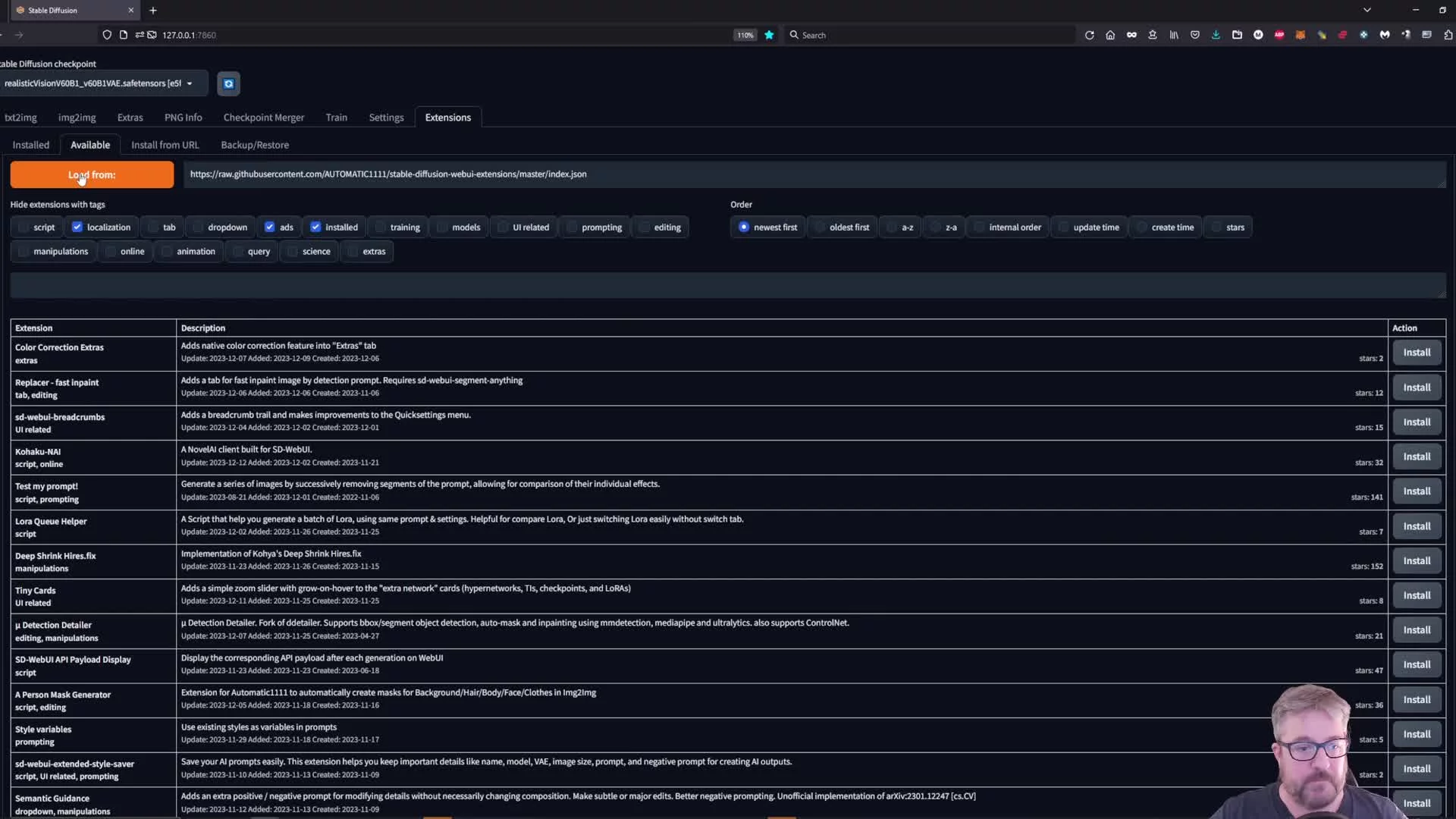Switch to the img2img tab

(x=77, y=118)
